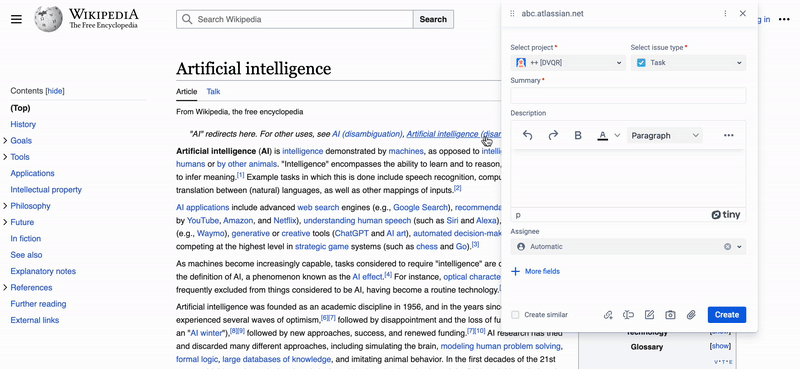Open the strategic game link
Screen dimensions: 800x369
(x=322, y=247)
